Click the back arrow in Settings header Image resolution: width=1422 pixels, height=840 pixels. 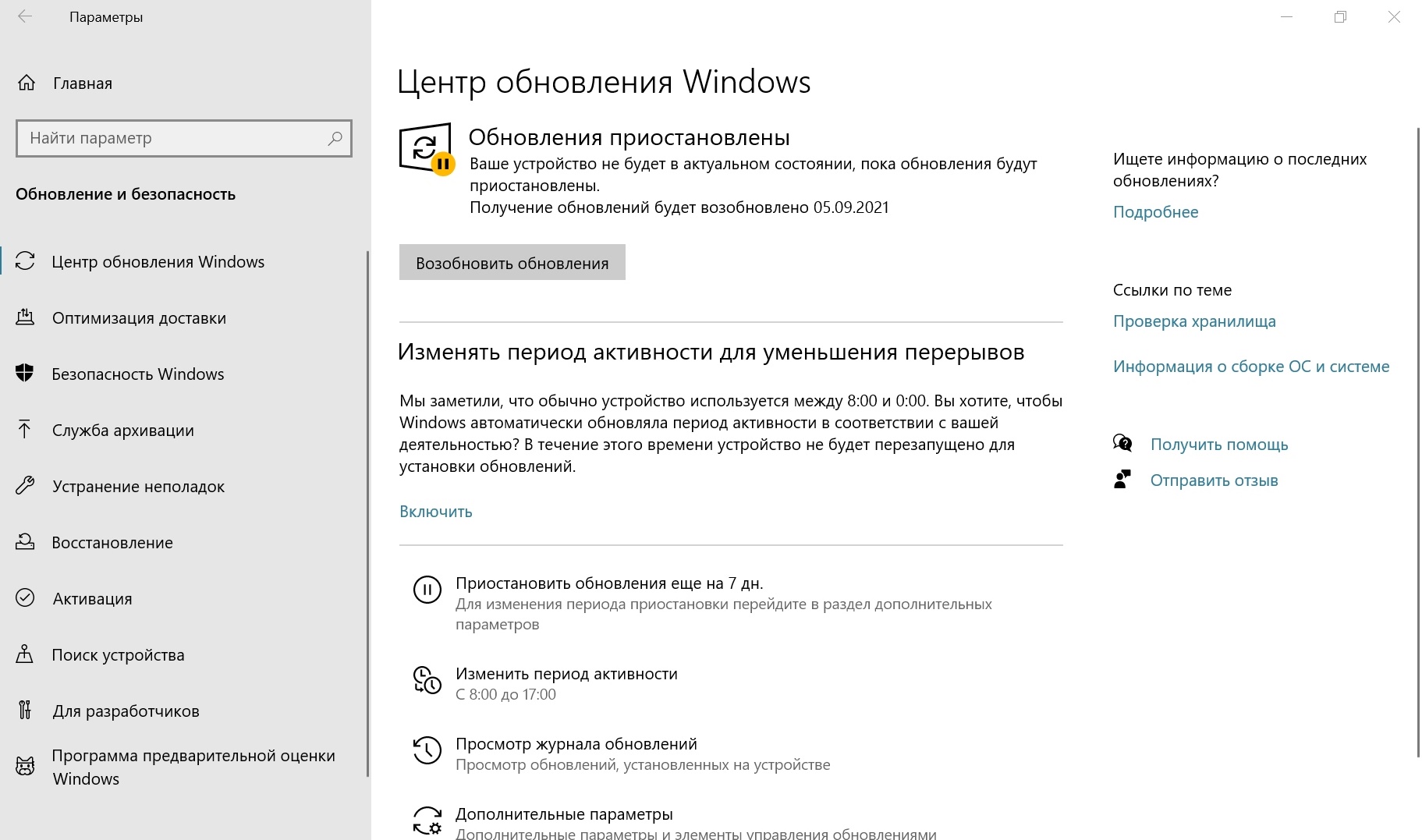click(25, 16)
